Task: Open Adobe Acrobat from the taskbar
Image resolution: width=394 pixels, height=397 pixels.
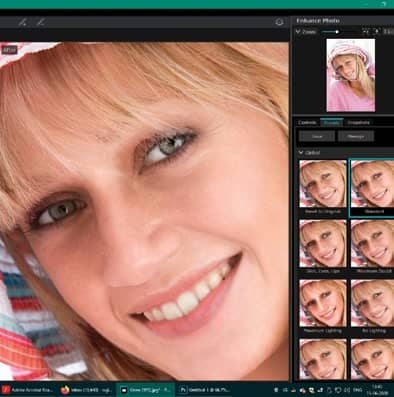Action: pos(27,390)
